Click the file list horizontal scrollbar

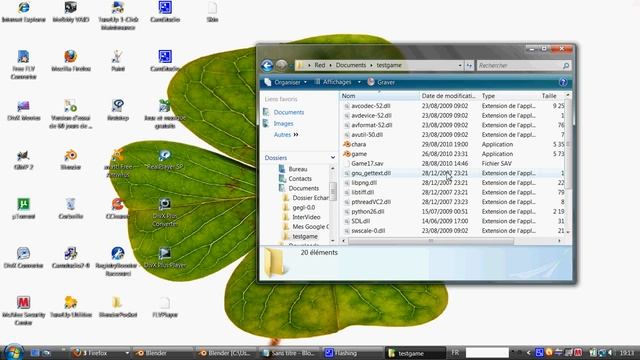[431, 241]
